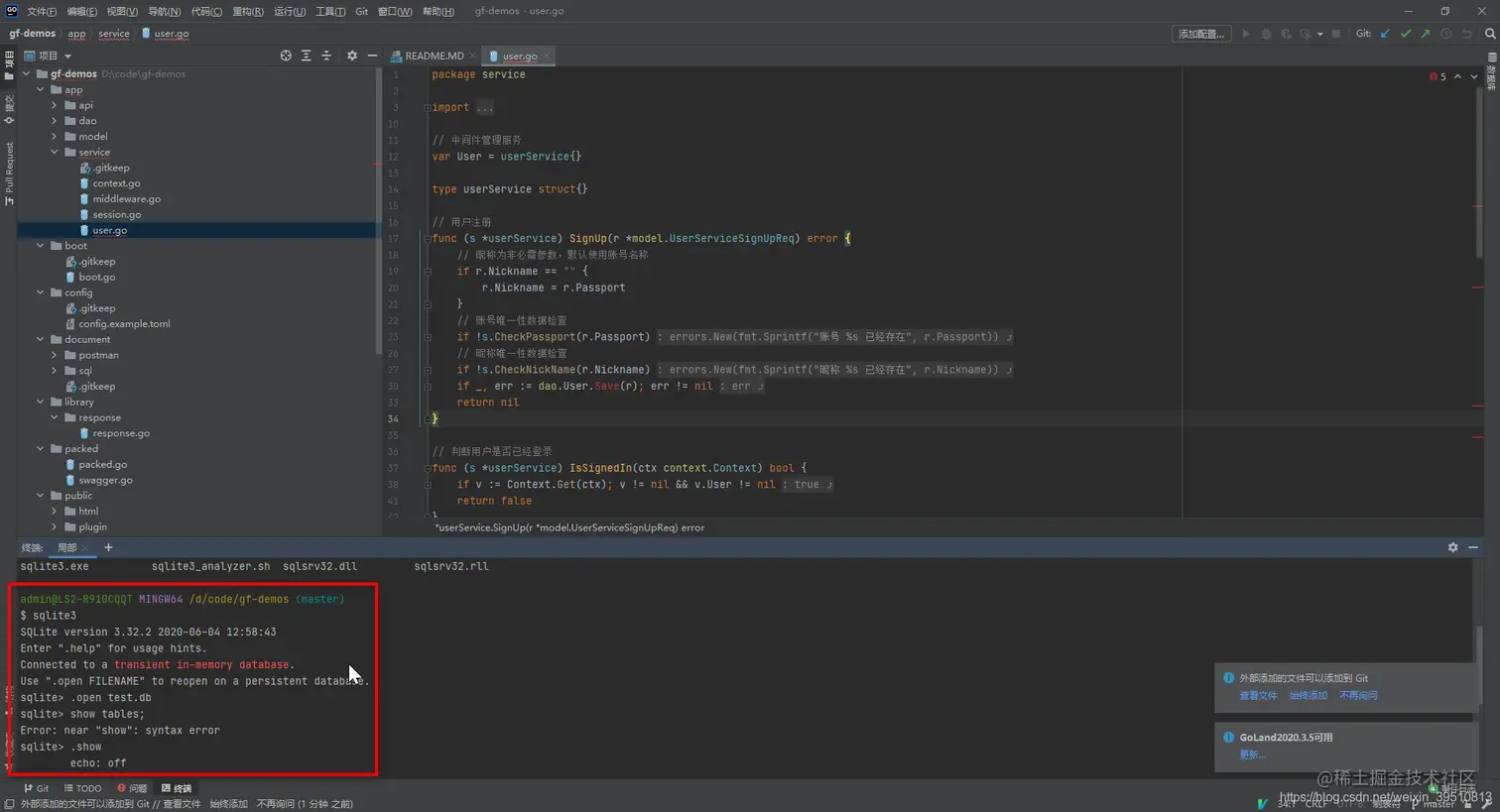The height and width of the screenshot is (812, 1500).
Task: Update project with the blue Git arrow
Action: 1386,34
